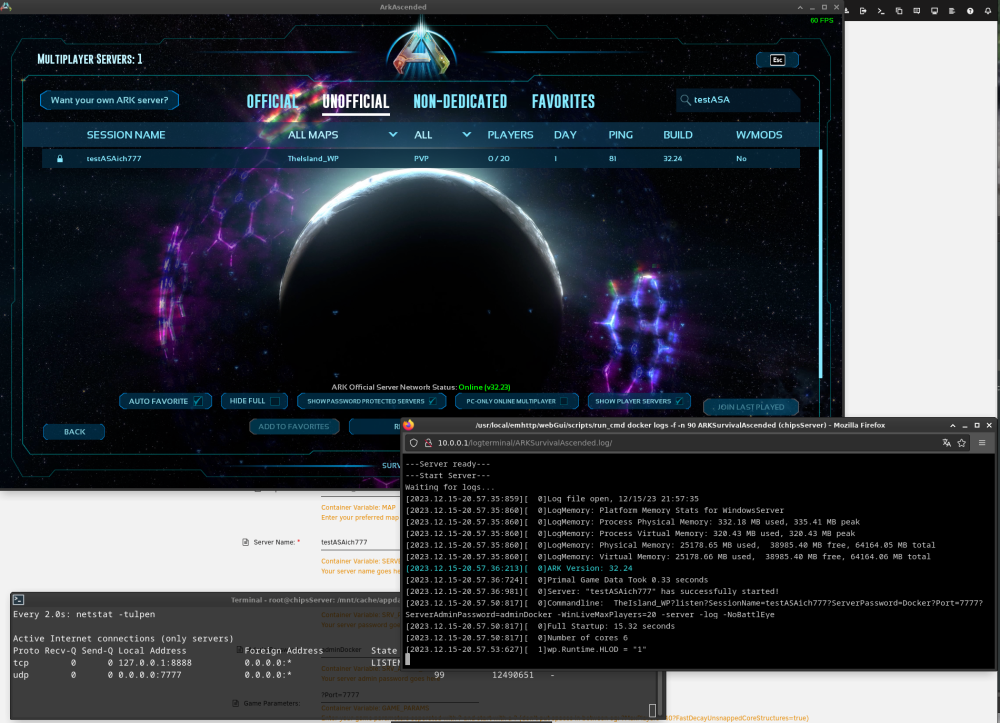Click TheIsland_WP map cell
1000x723 pixels.
coord(313,159)
